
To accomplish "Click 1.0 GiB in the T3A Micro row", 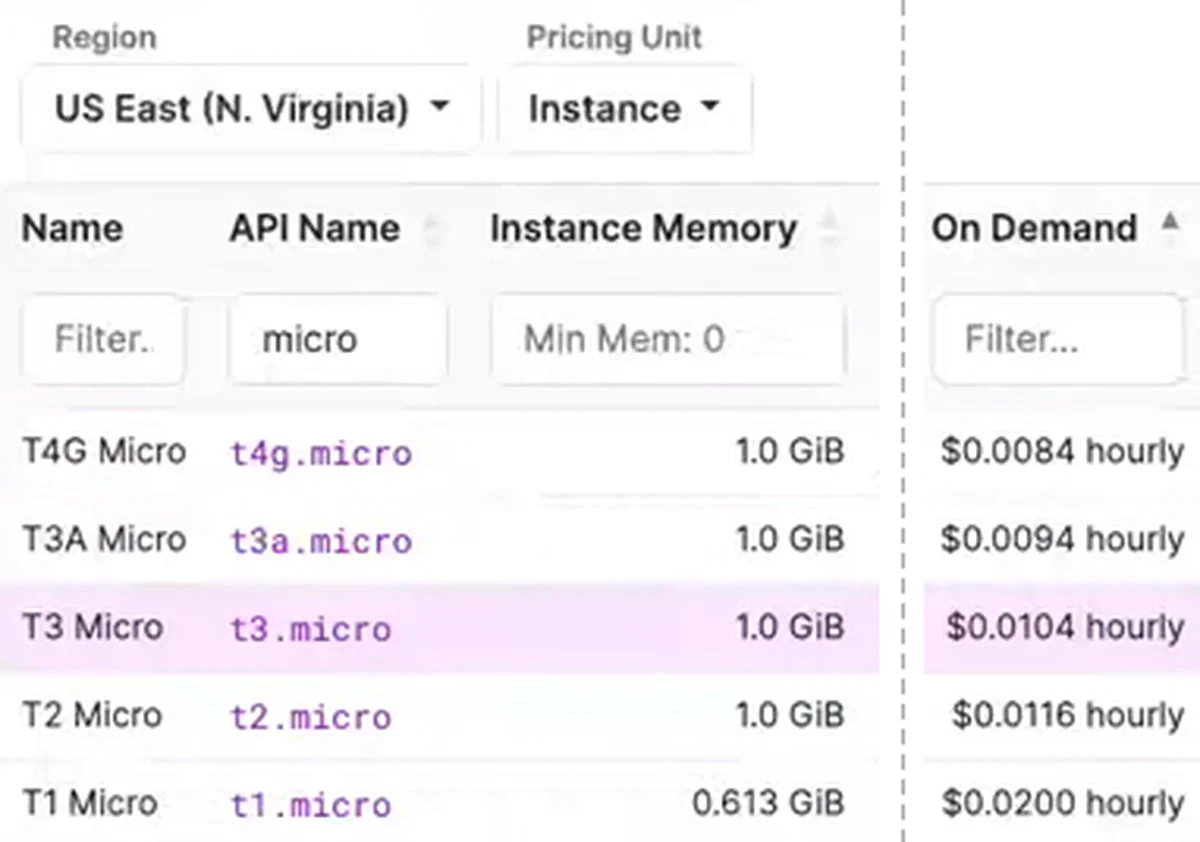I will tap(790, 540).
